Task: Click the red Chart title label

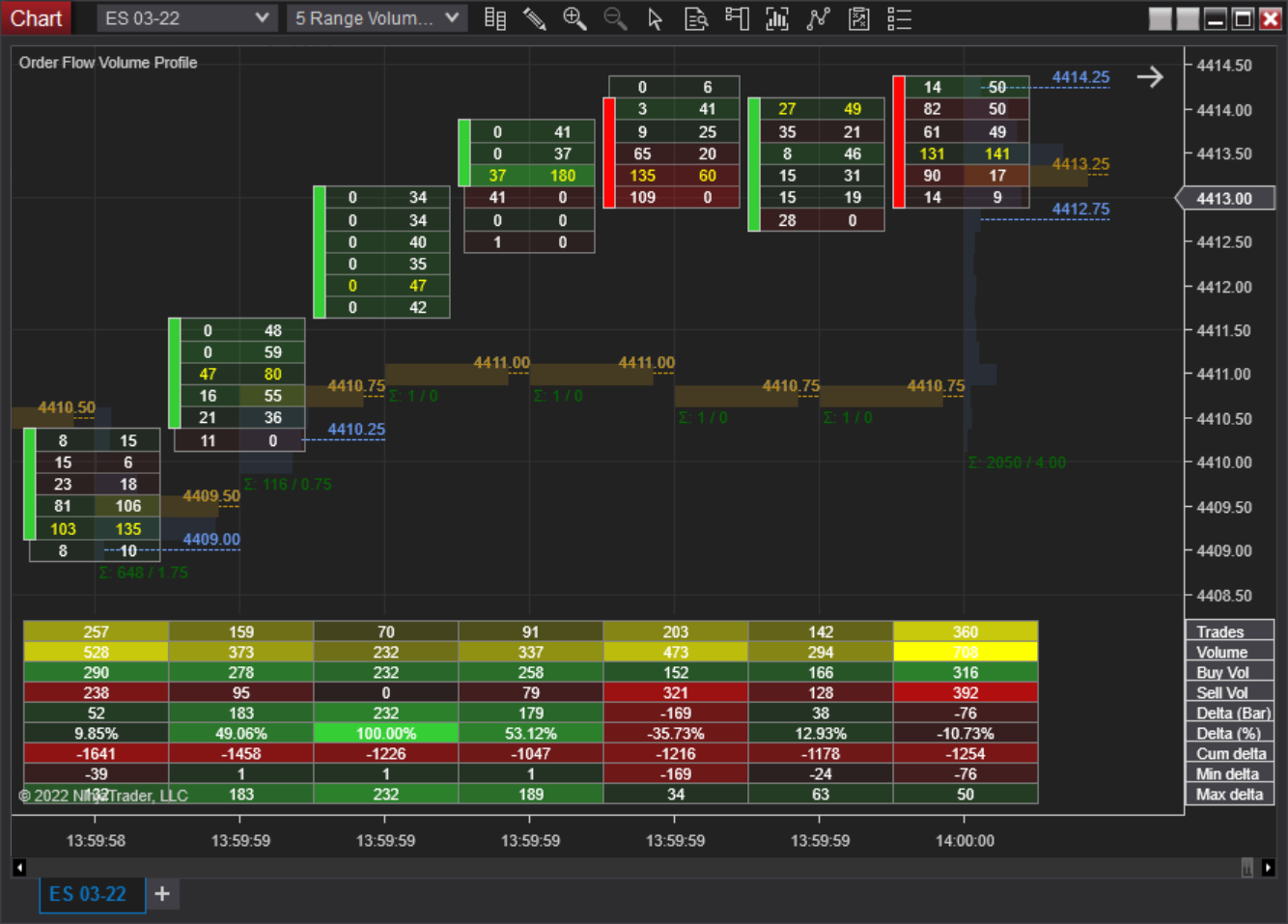Action: 36,18
